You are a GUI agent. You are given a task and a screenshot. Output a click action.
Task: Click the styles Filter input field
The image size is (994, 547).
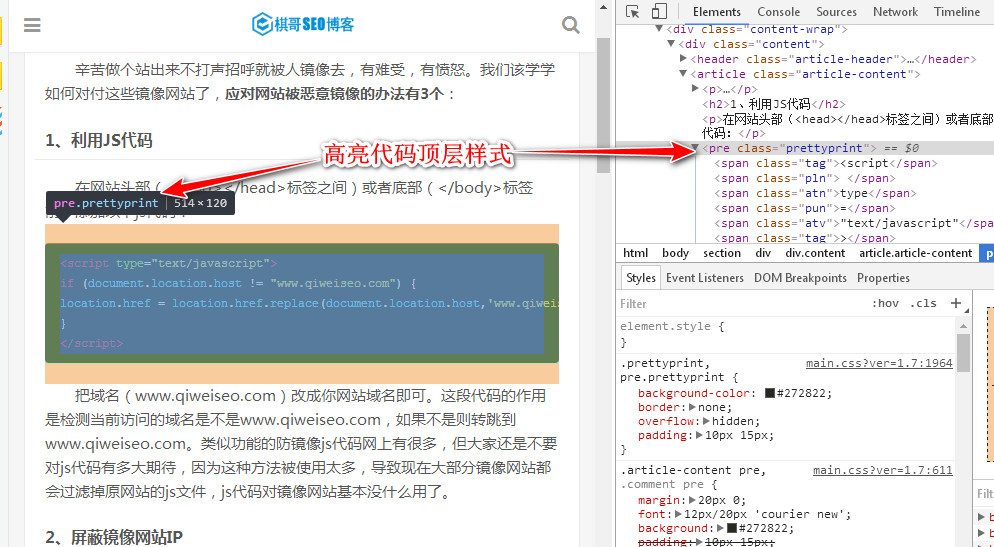pos(742,304)
